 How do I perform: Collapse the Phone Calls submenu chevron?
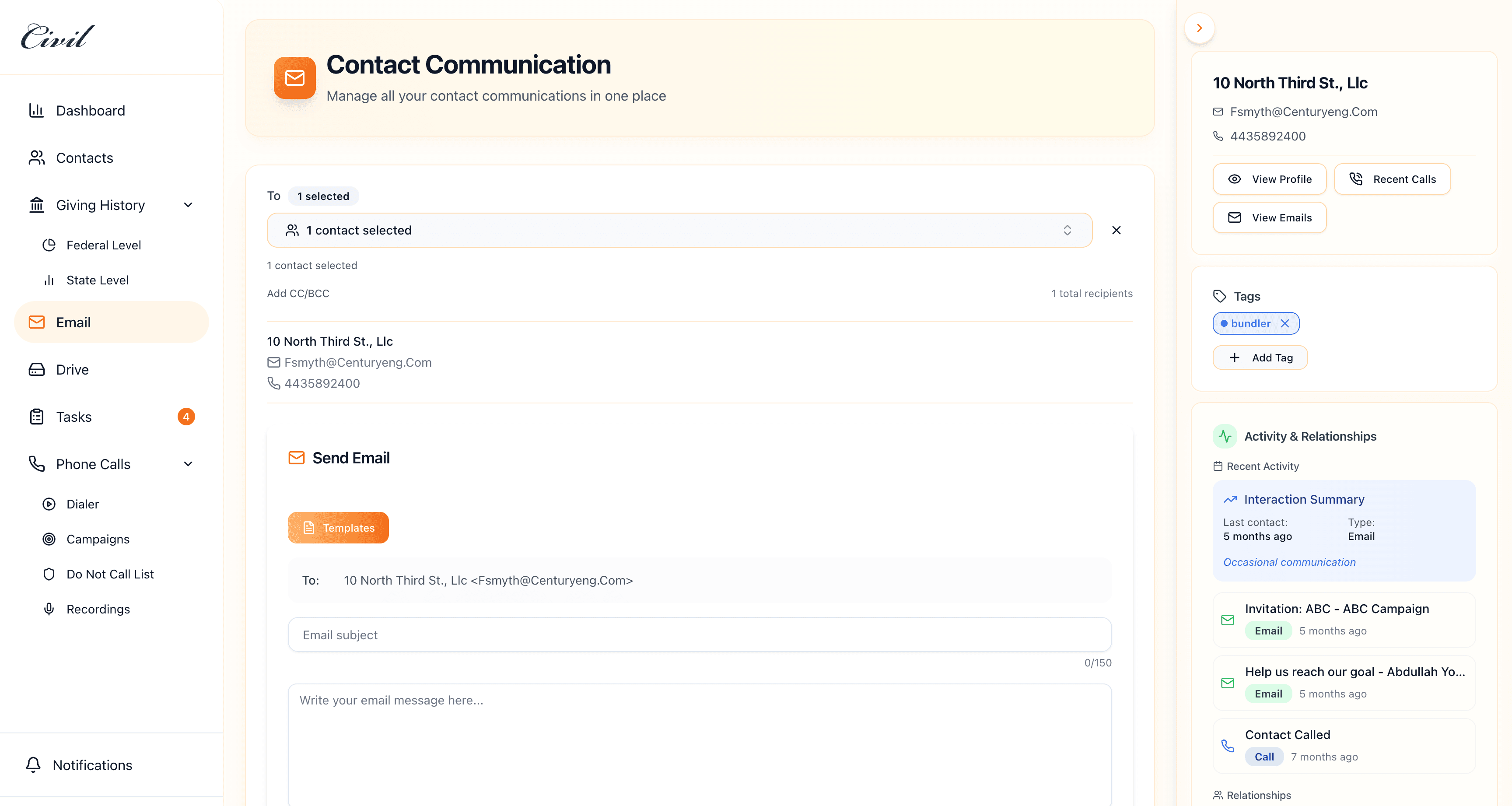(x=188, y=464)
